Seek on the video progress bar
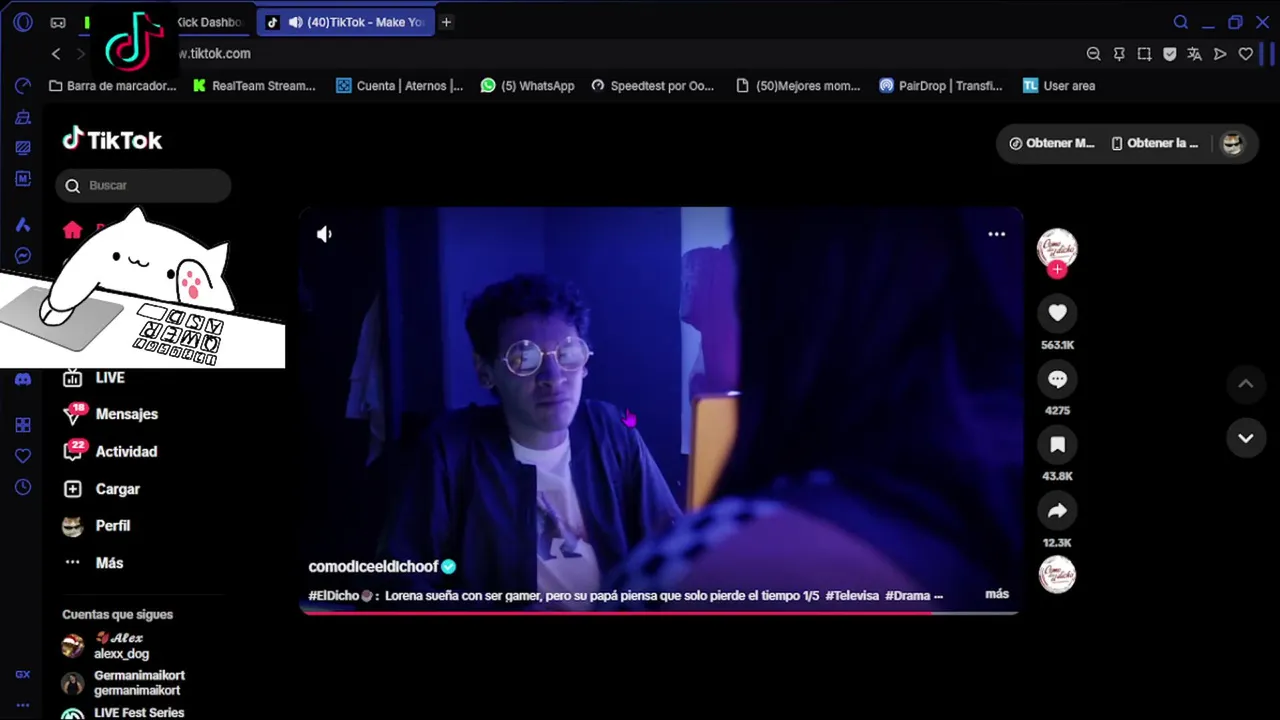Screen dimensions: 1280x720 coord(660,612)
